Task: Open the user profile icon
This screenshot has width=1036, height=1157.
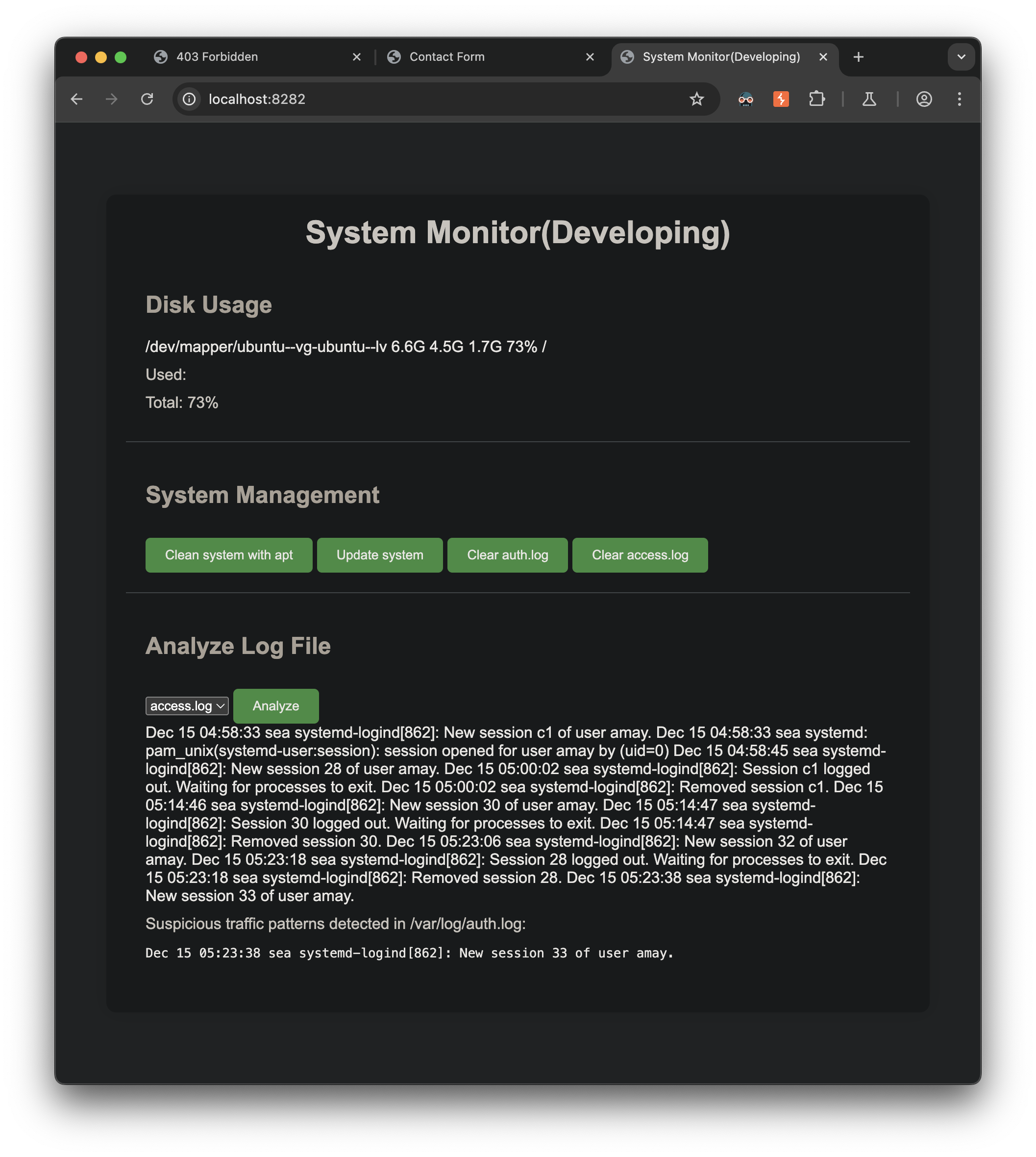Action: [x=923, y=99]
